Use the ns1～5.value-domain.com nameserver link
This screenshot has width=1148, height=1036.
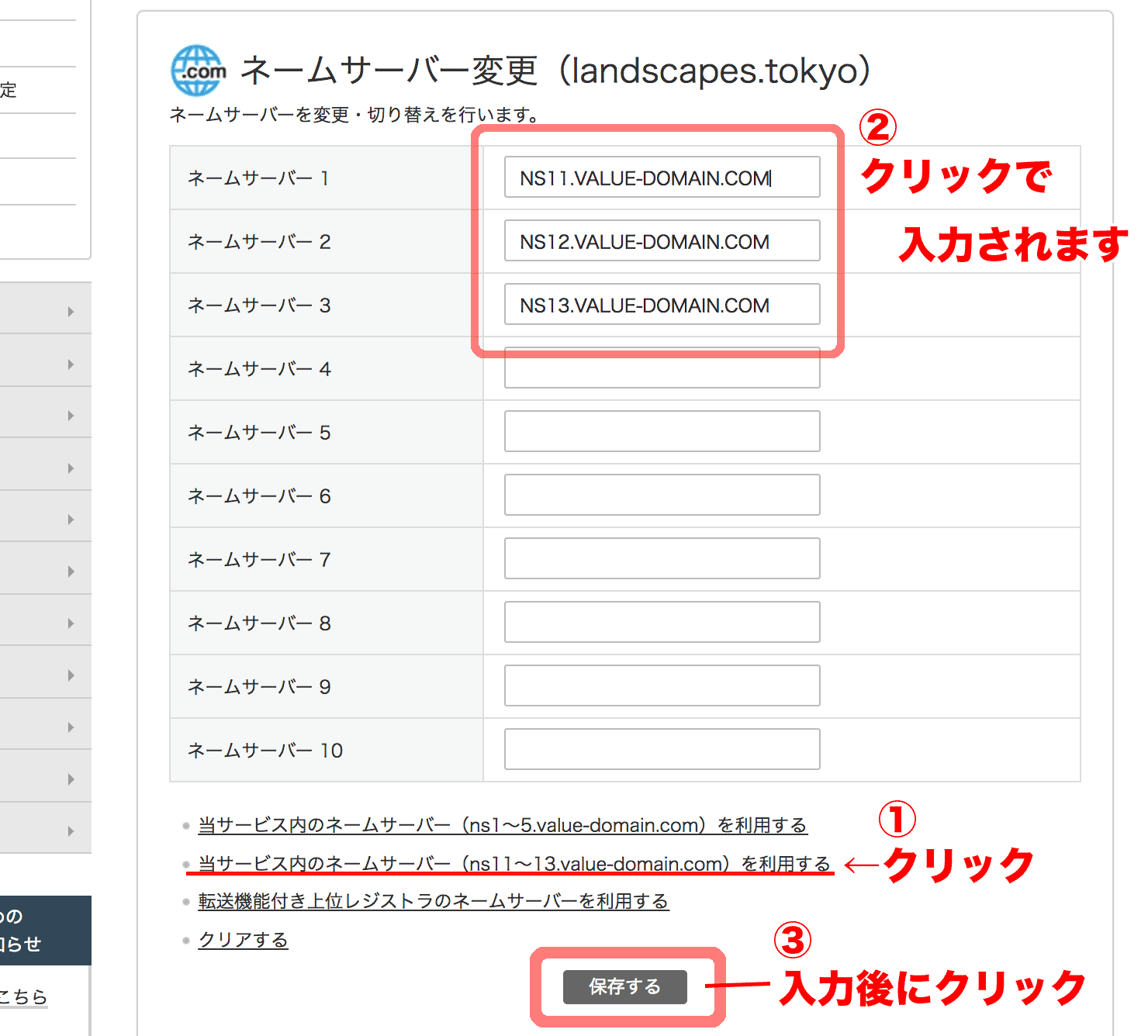tap(503, 825)
